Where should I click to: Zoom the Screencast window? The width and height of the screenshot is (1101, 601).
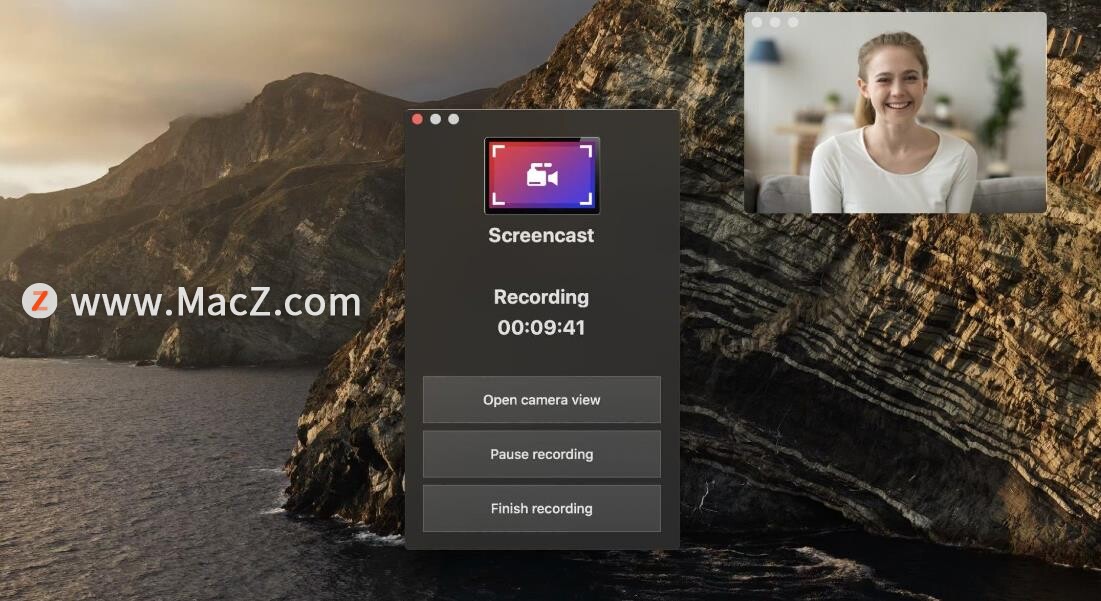(x=454, y=119)
